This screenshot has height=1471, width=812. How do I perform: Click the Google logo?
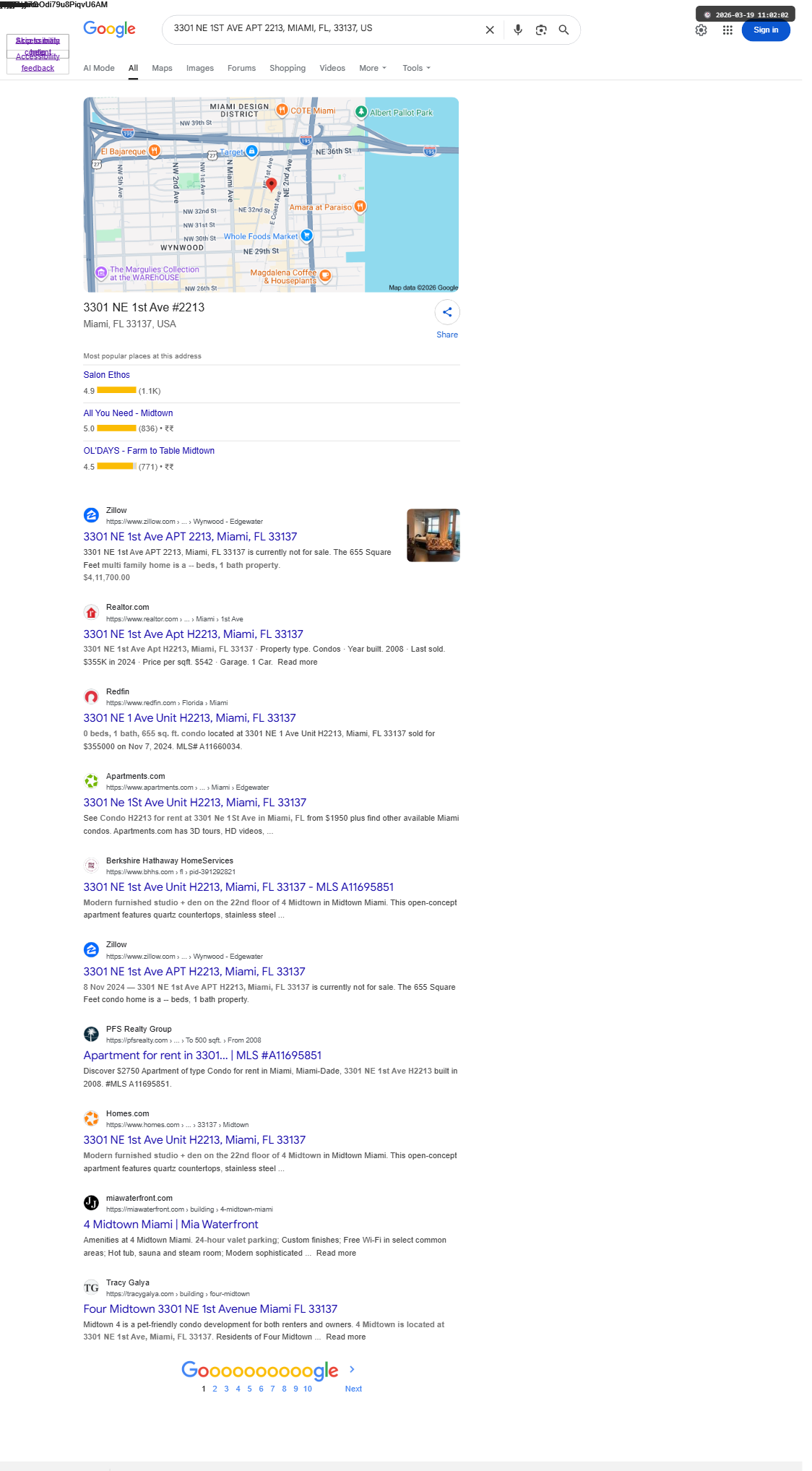[109, 29]
